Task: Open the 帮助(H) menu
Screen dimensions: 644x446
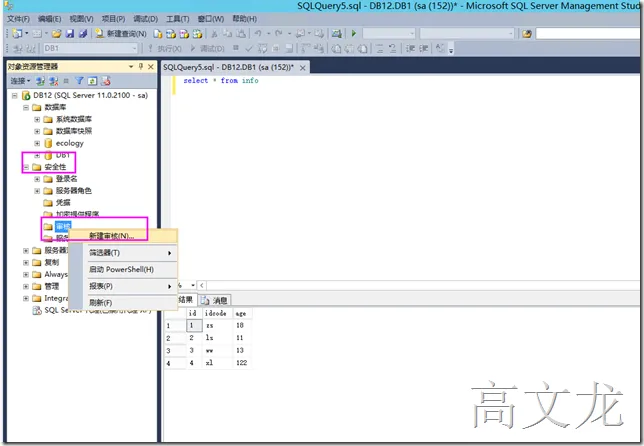Action: point(244,19)
